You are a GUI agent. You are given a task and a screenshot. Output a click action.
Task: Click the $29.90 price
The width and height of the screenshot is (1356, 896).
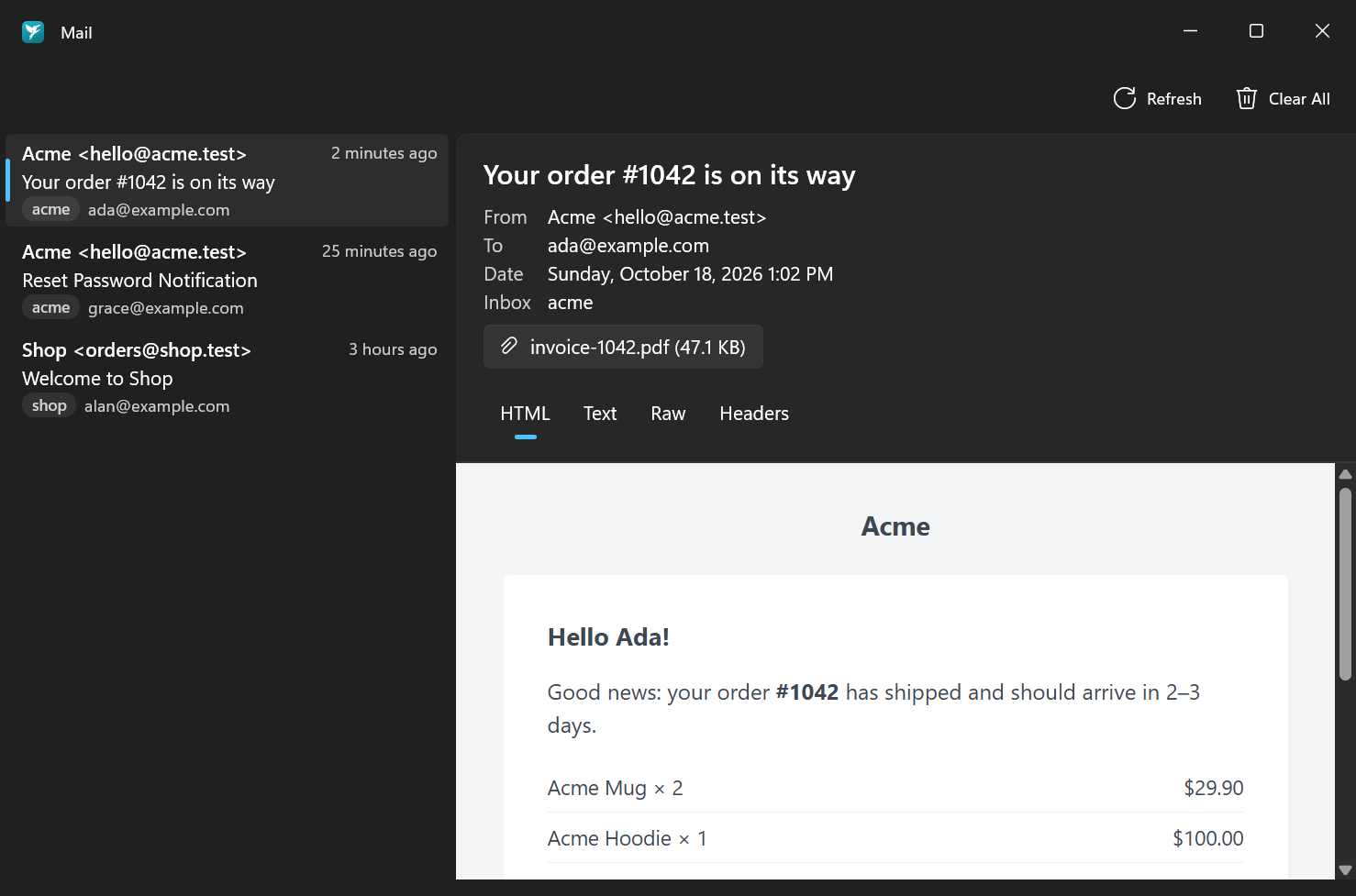click(x=1214, y=788)
